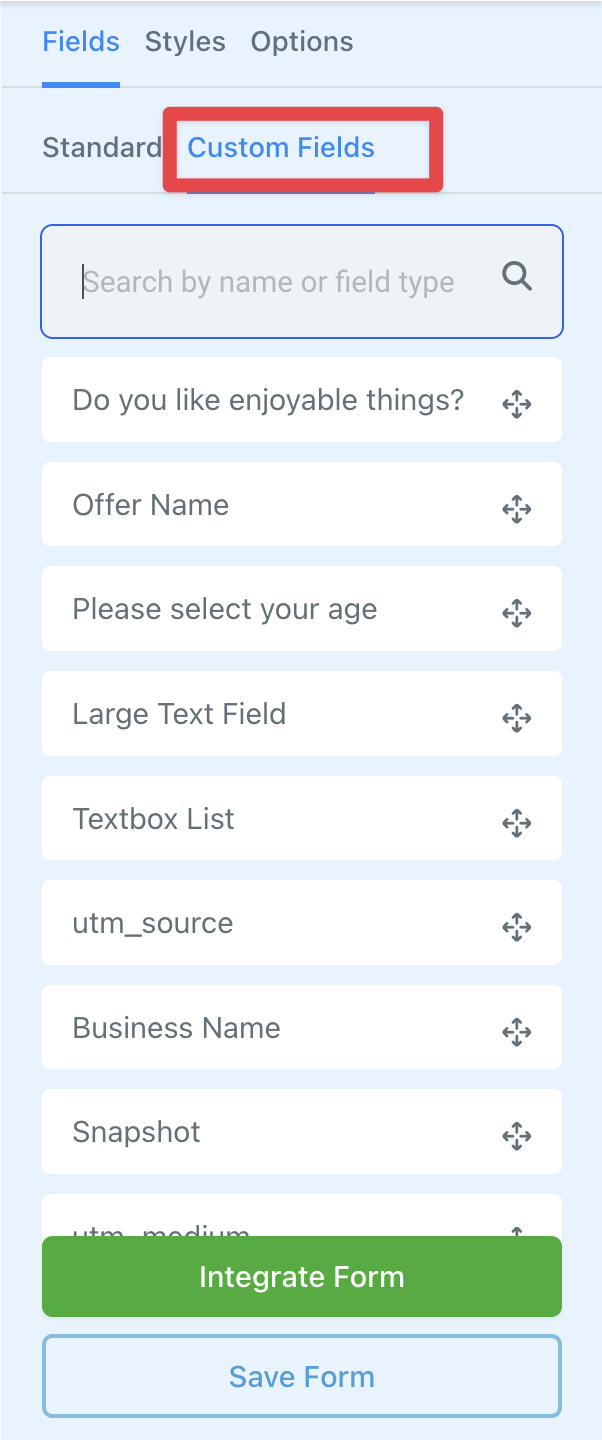Select the Offer Name custom field
Image resolution: width=602 pixels, height=1440 pixels.
[x=151, y=505]
